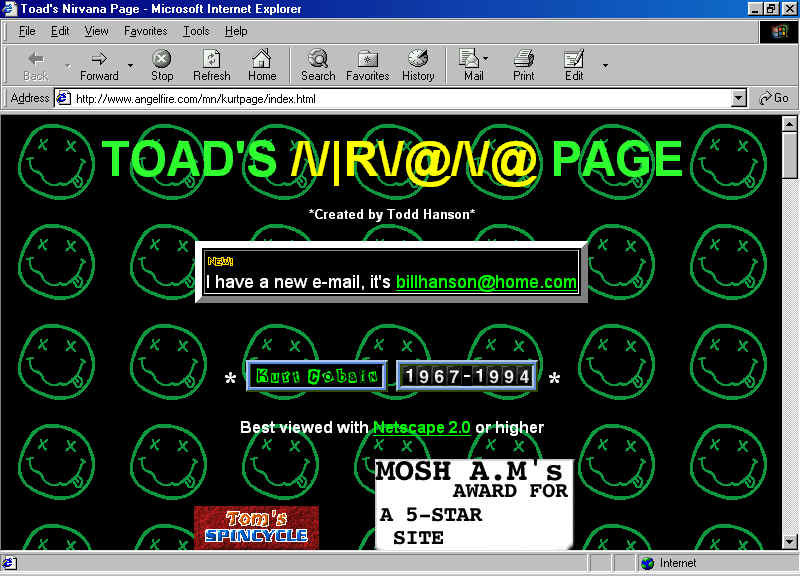Click the vertical scrollbar down arrow
Viewport: 800px width, 576px height.
point(789,542)
